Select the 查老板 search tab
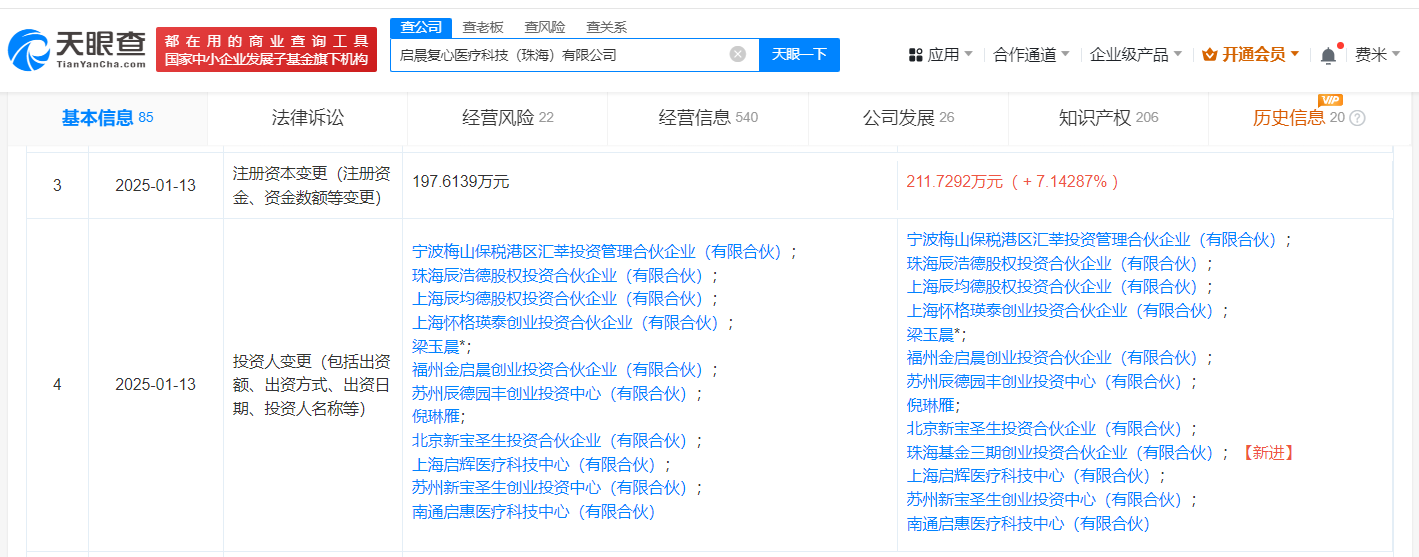The image size is (1419, 557). [x=483, y=27]
